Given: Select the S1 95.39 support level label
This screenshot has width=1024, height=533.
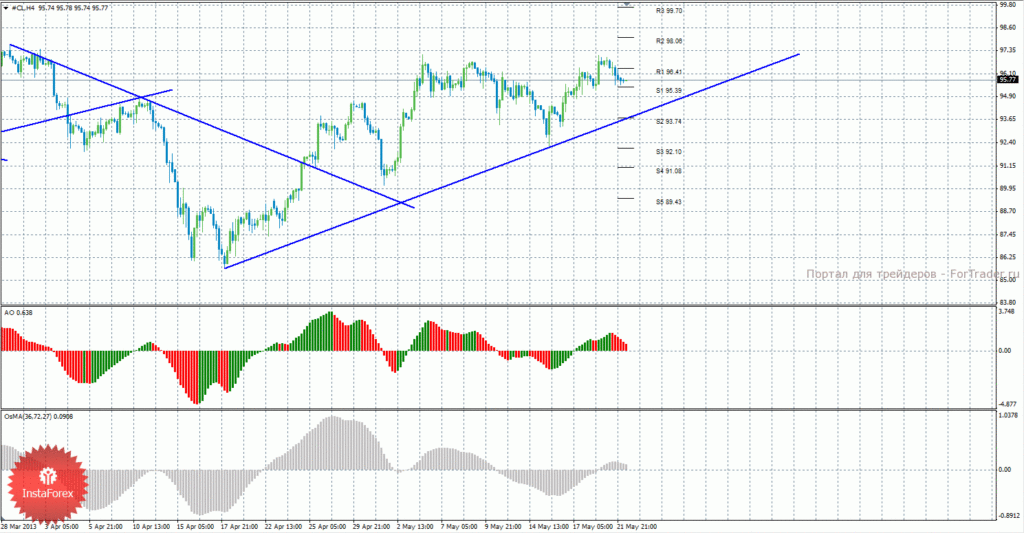Looking at the screenshot, I should [x=669, y=91].
